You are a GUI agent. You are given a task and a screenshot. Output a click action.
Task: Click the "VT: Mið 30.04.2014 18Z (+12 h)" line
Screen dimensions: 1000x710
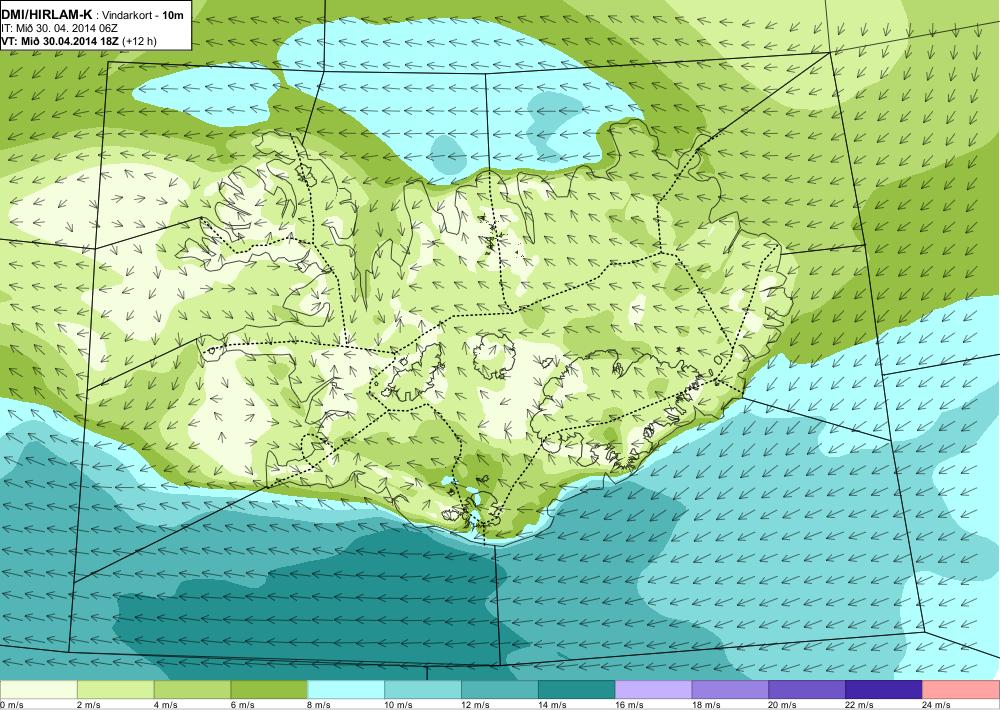[x=78, y=41]
